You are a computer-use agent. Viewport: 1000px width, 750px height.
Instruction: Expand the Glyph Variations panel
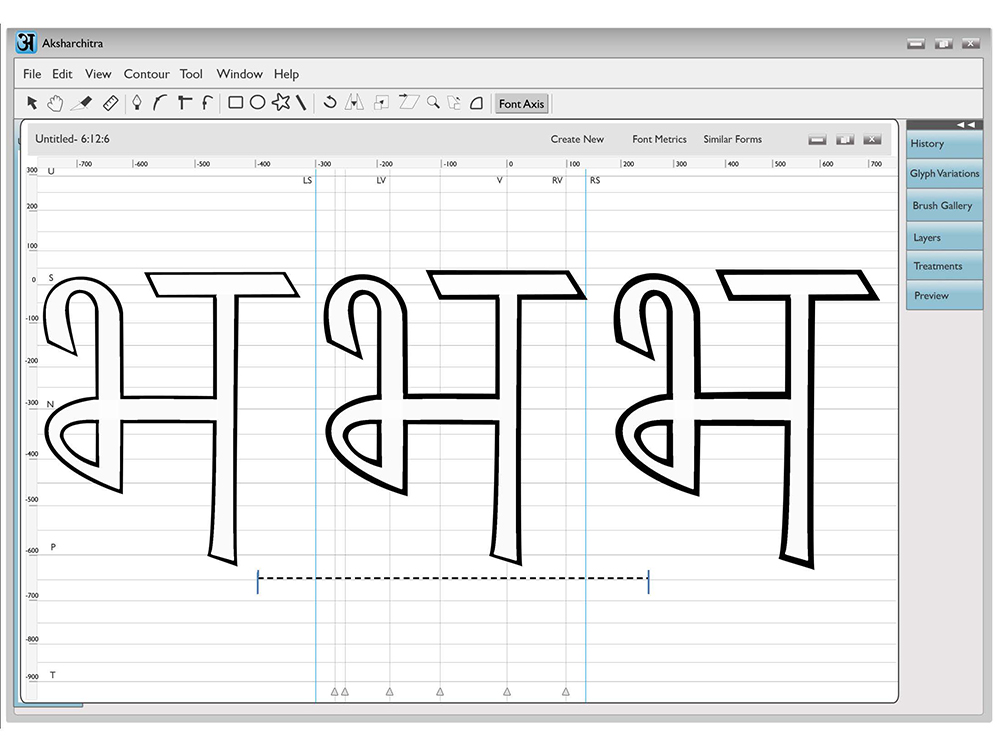click(x=944, y=173)
